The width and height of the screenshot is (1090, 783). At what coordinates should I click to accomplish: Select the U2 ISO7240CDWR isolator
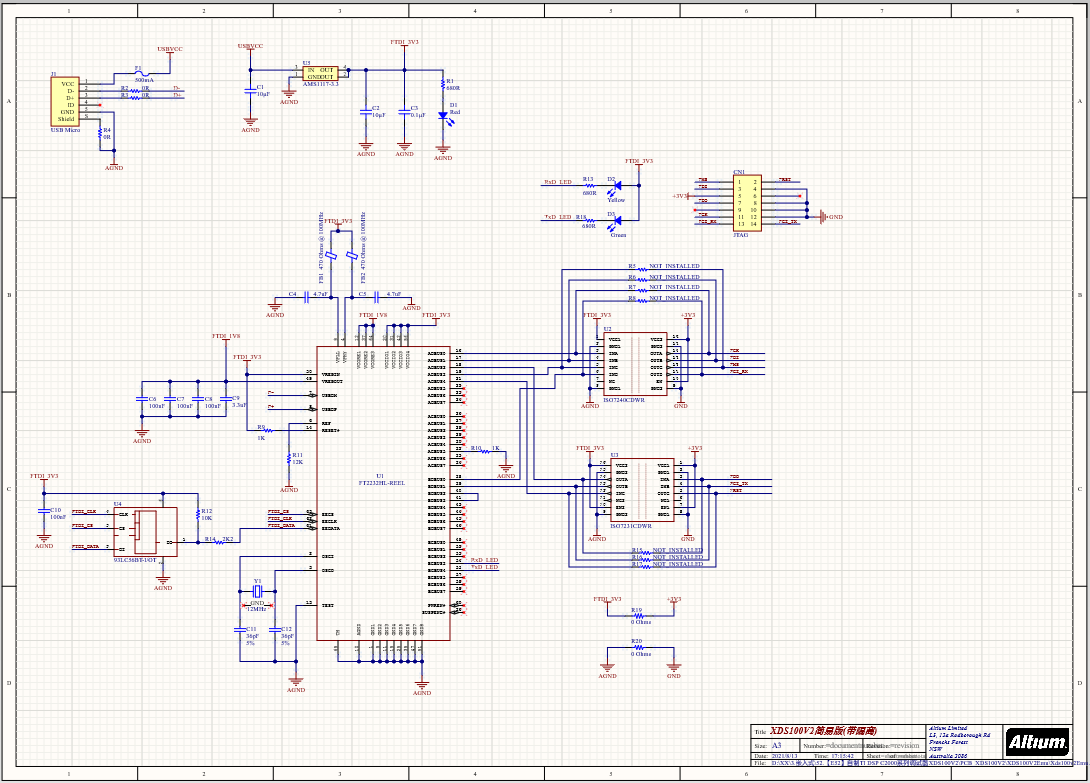635,364
